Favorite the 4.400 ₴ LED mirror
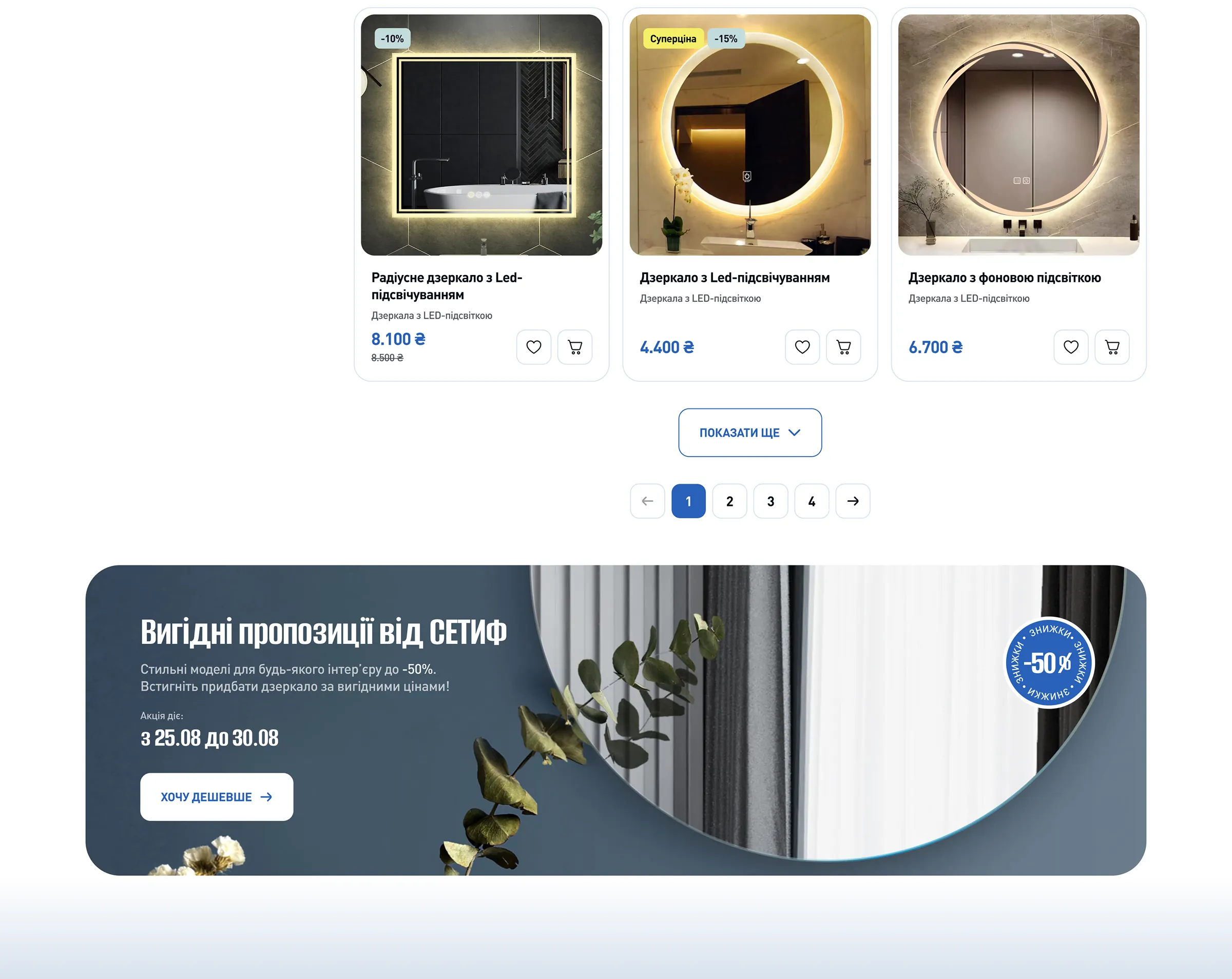The width and height of the screenshot is (1232, 979). [802, 347]
